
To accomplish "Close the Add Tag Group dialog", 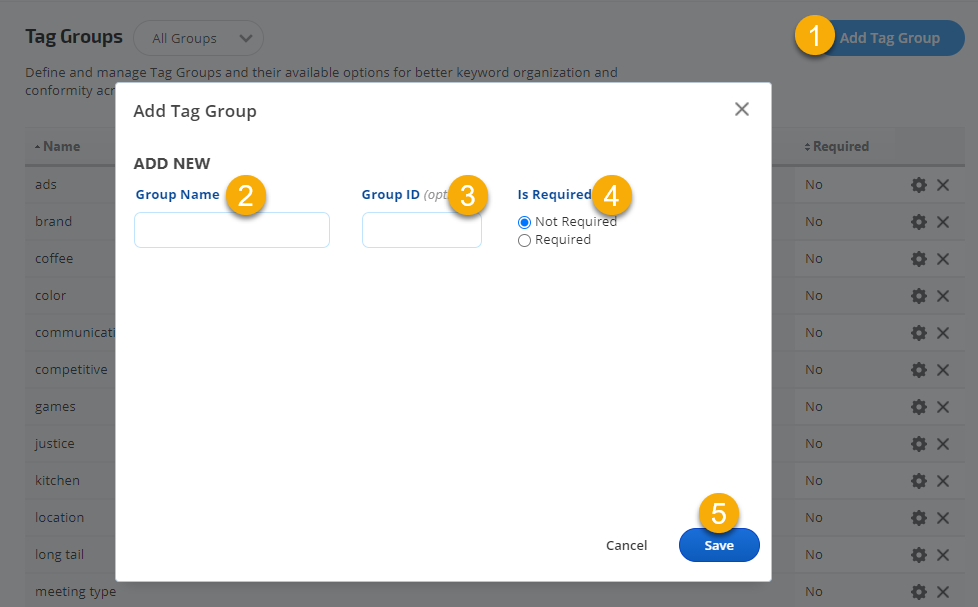I will click(741, 109).
